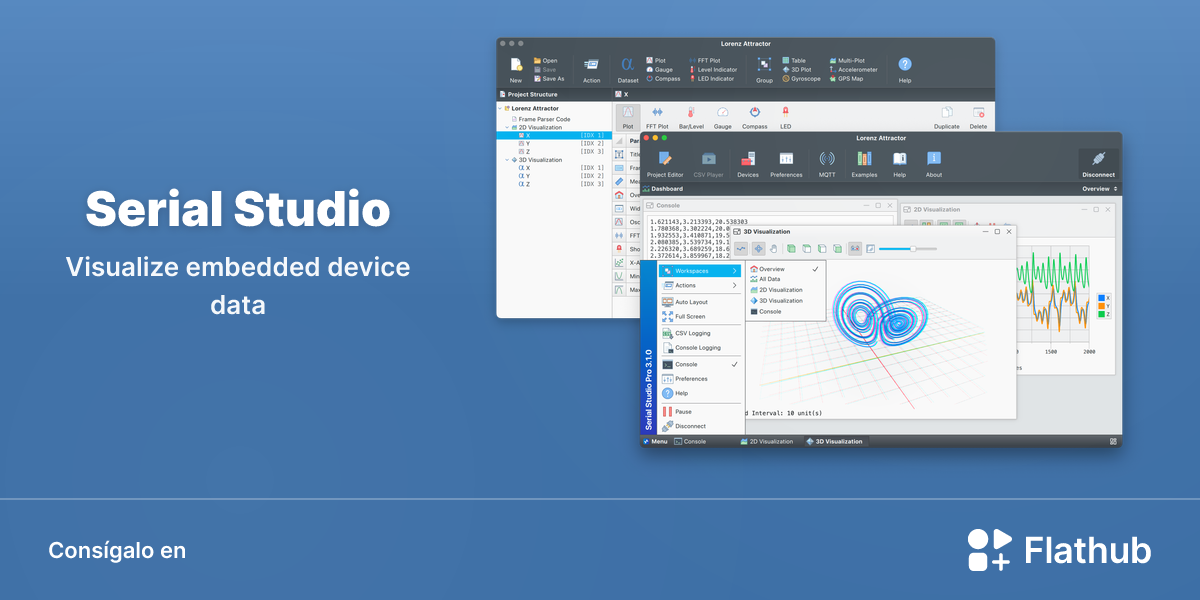Adjust the 3D Visualization toolbar slider

[x=908, y=248]
